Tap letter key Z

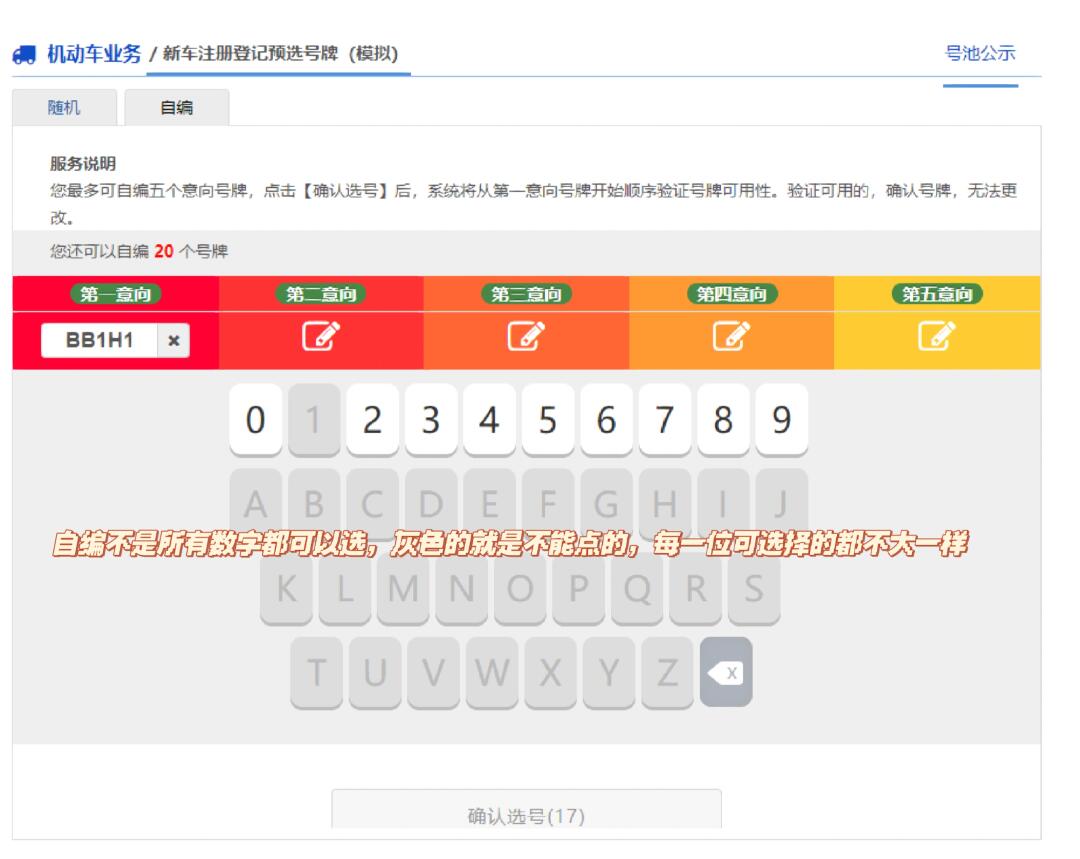667,672
